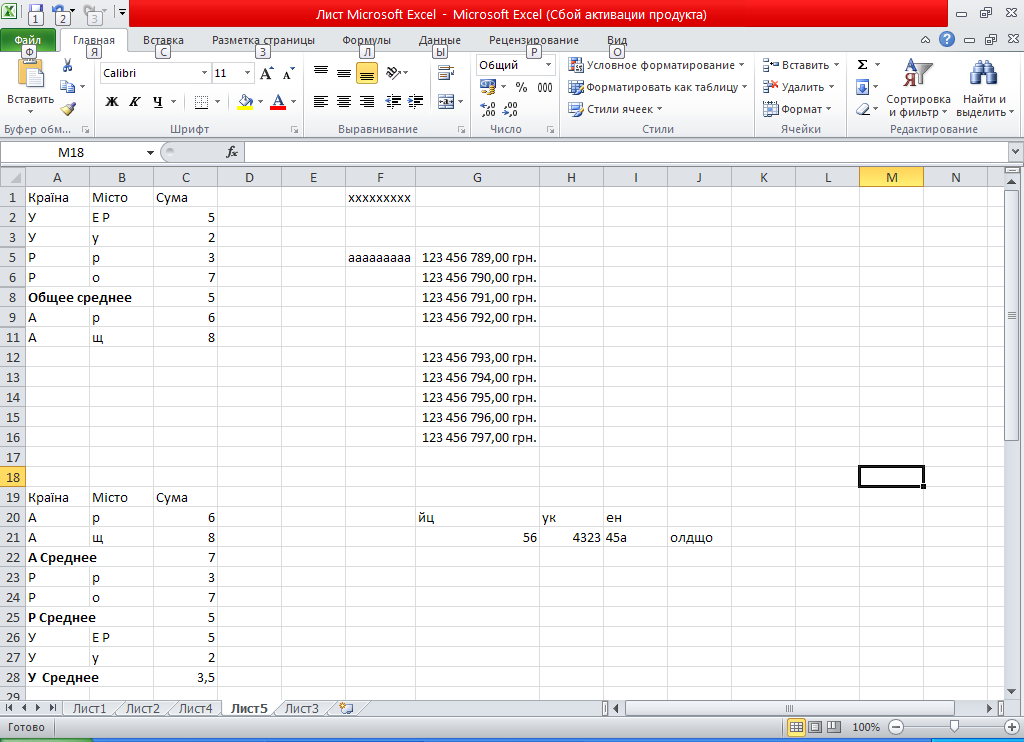Click zoom out minus button
Viewport: 1024px width, 742px height.
[x=896, y=727]
